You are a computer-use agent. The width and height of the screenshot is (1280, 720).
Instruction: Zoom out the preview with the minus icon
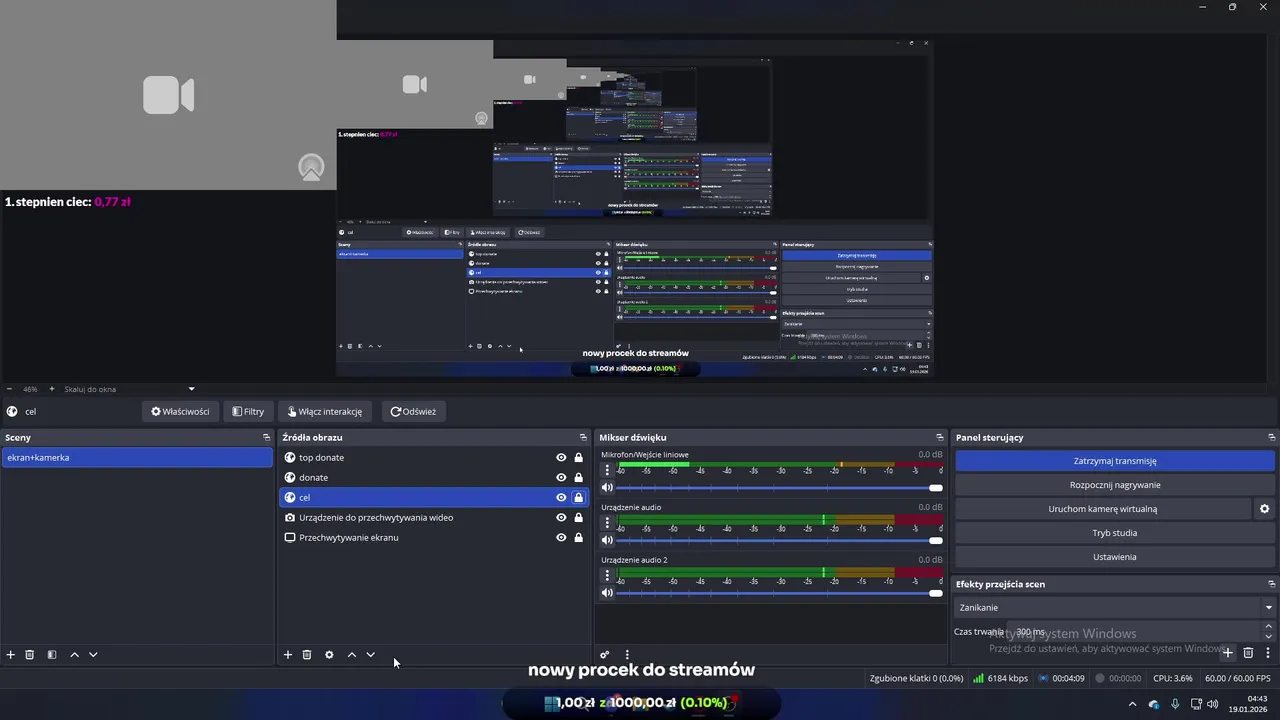(9, 389)
